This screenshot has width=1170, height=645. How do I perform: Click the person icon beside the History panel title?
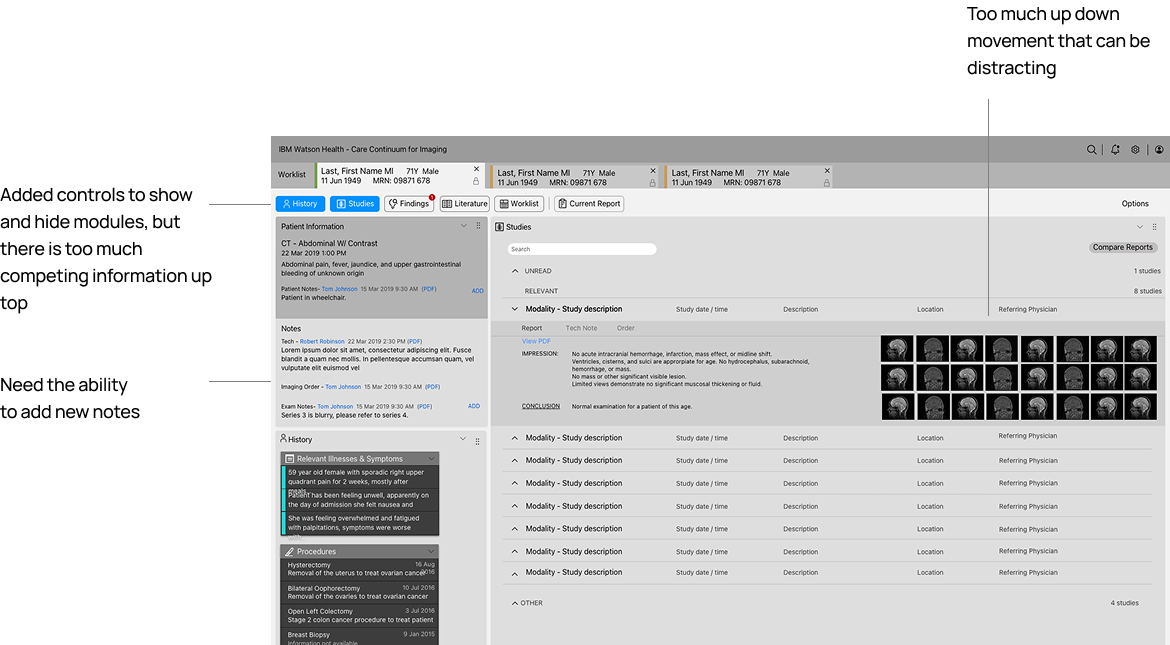283,438
